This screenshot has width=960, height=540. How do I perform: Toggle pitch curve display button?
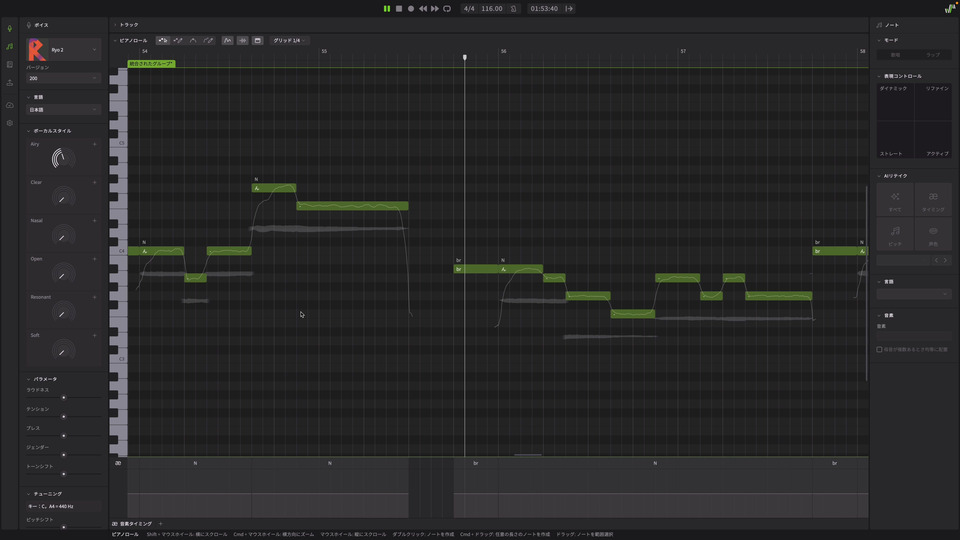click(227, 40)
